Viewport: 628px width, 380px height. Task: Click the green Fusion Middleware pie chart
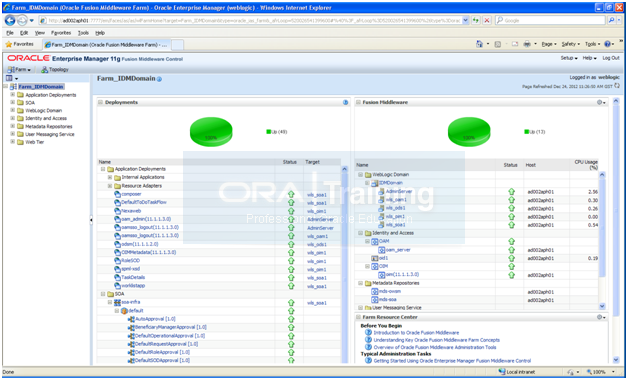(x=469, y=132)
